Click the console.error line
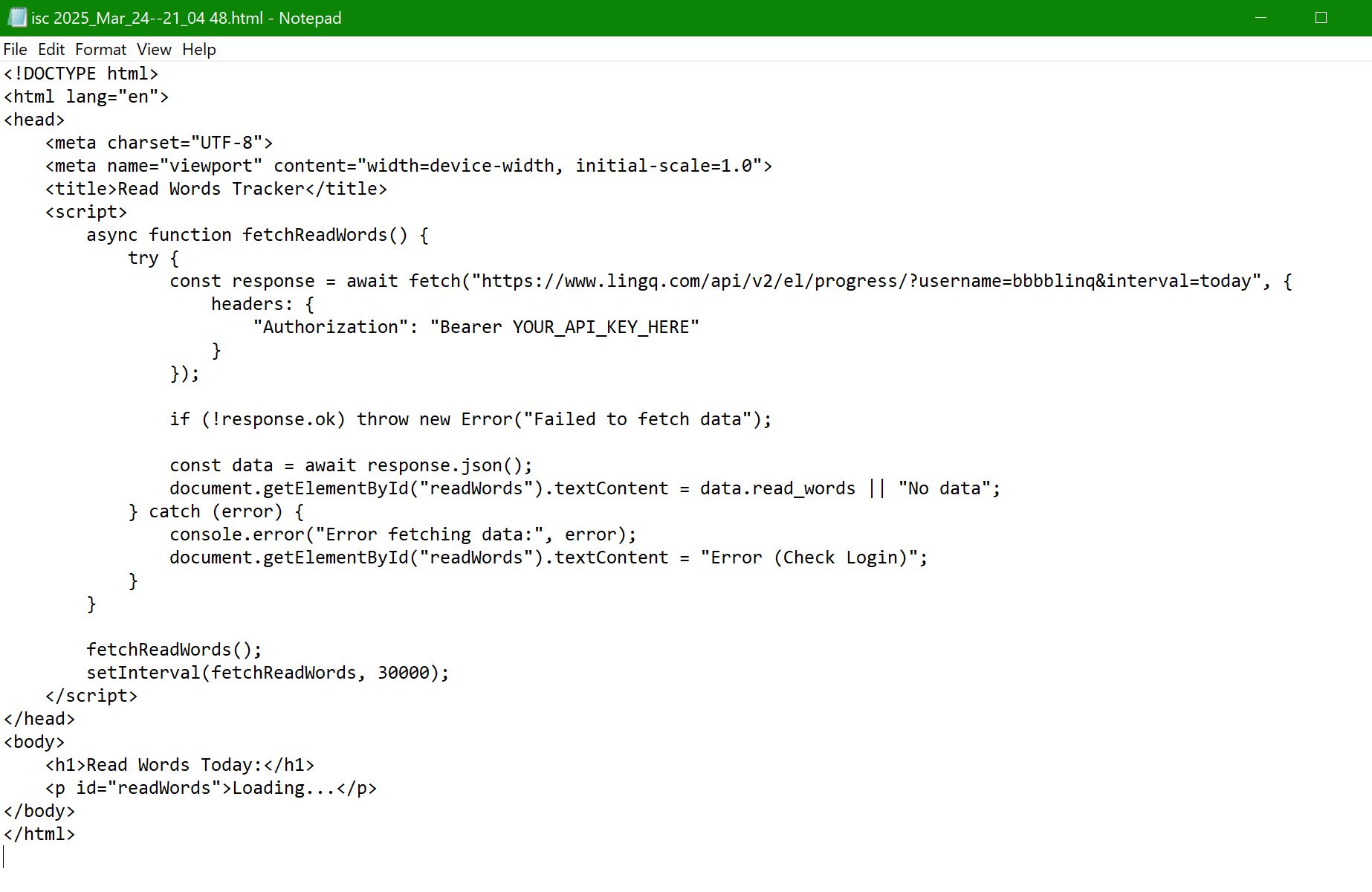Screen dimensions: 1372x892 point(404,534)
